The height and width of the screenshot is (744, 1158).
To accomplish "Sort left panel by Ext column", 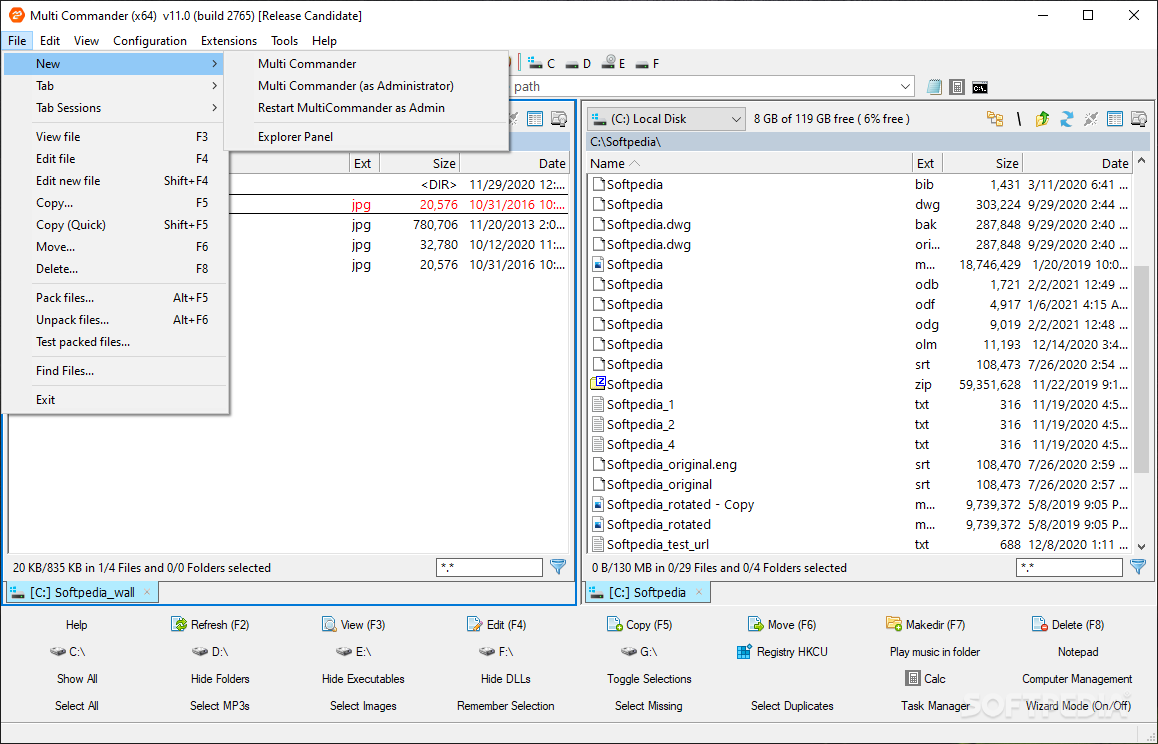I will [x=363, y=163].
